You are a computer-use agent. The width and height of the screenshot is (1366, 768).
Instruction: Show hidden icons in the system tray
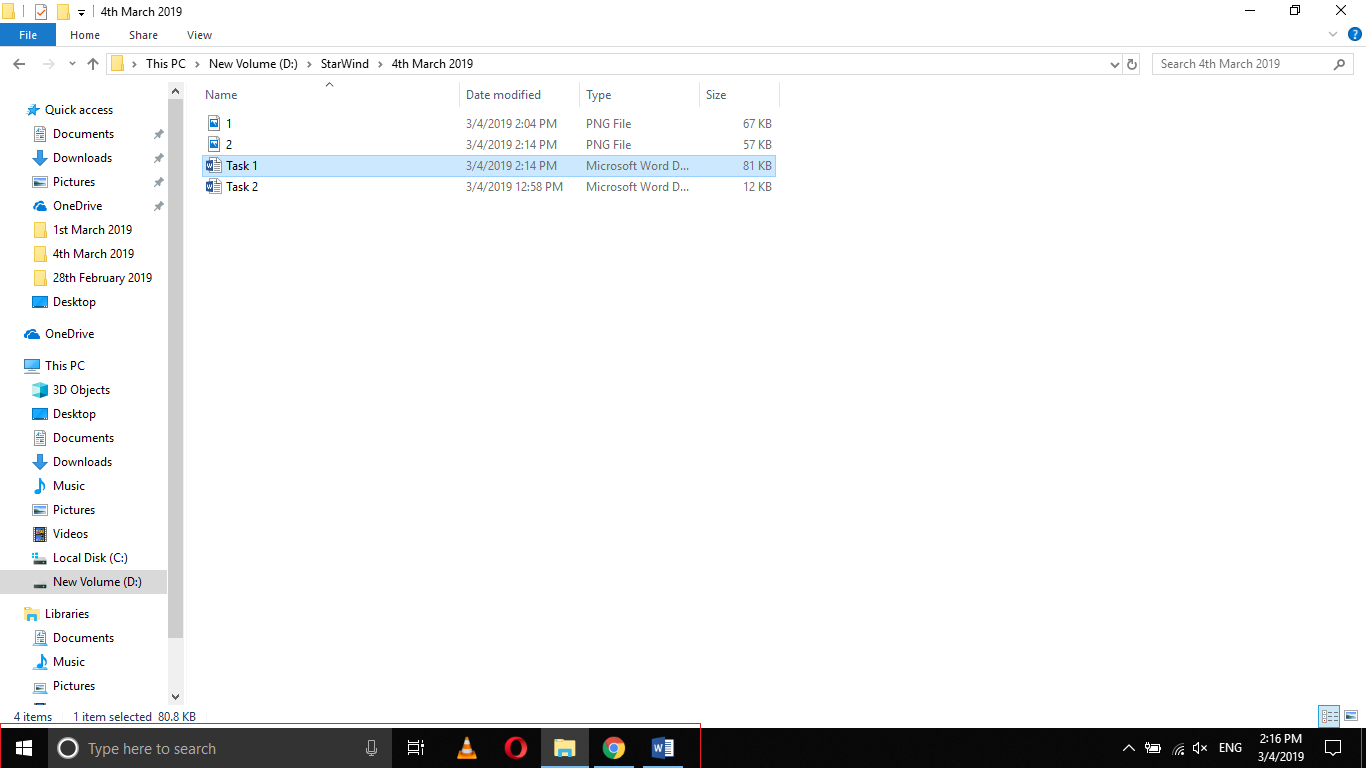1128,747
